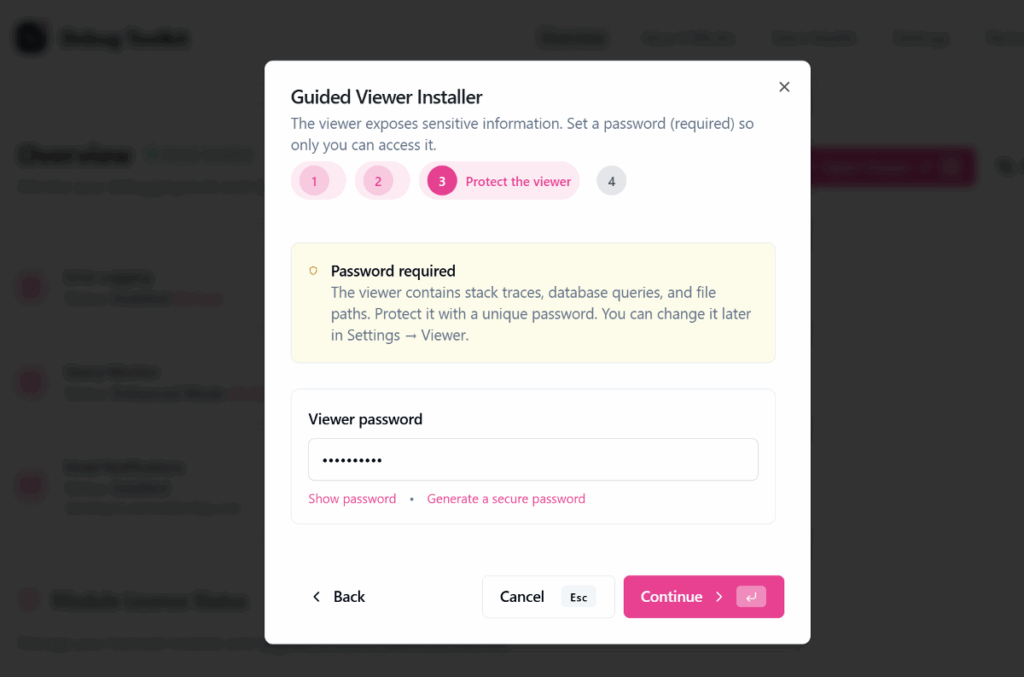The height and width of the screenshot is (677, 1024).
Task: Dismiss the installer with the X
Action: click(784, 86)
